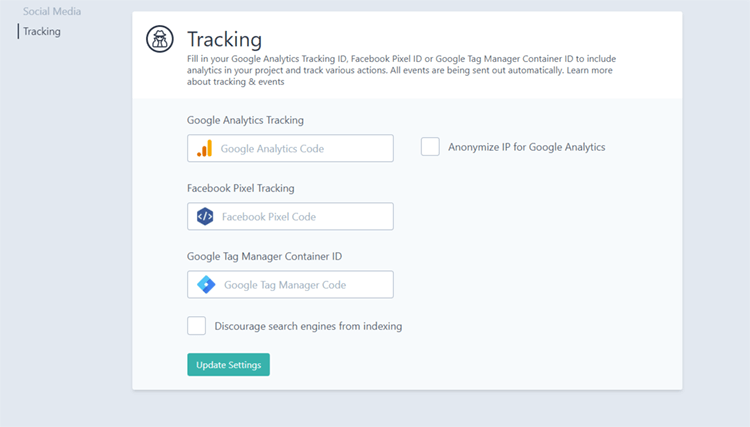The width and height of the screenshot is (750, 427).
Task: Click the tracking description paragraph text
Action: pyautogui.click(x=401, y=70)
